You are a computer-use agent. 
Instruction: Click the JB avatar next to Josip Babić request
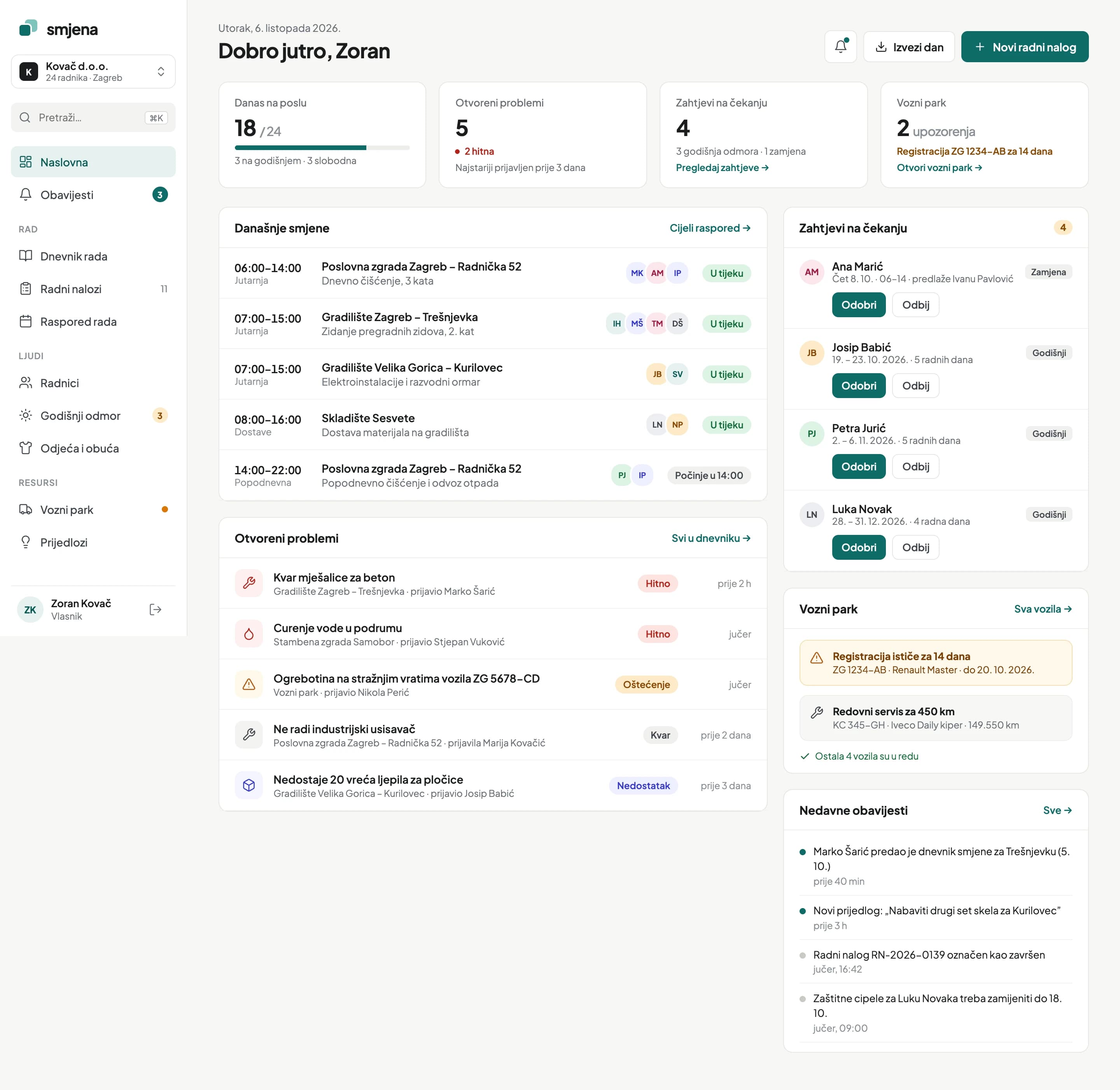click(812, 353)
